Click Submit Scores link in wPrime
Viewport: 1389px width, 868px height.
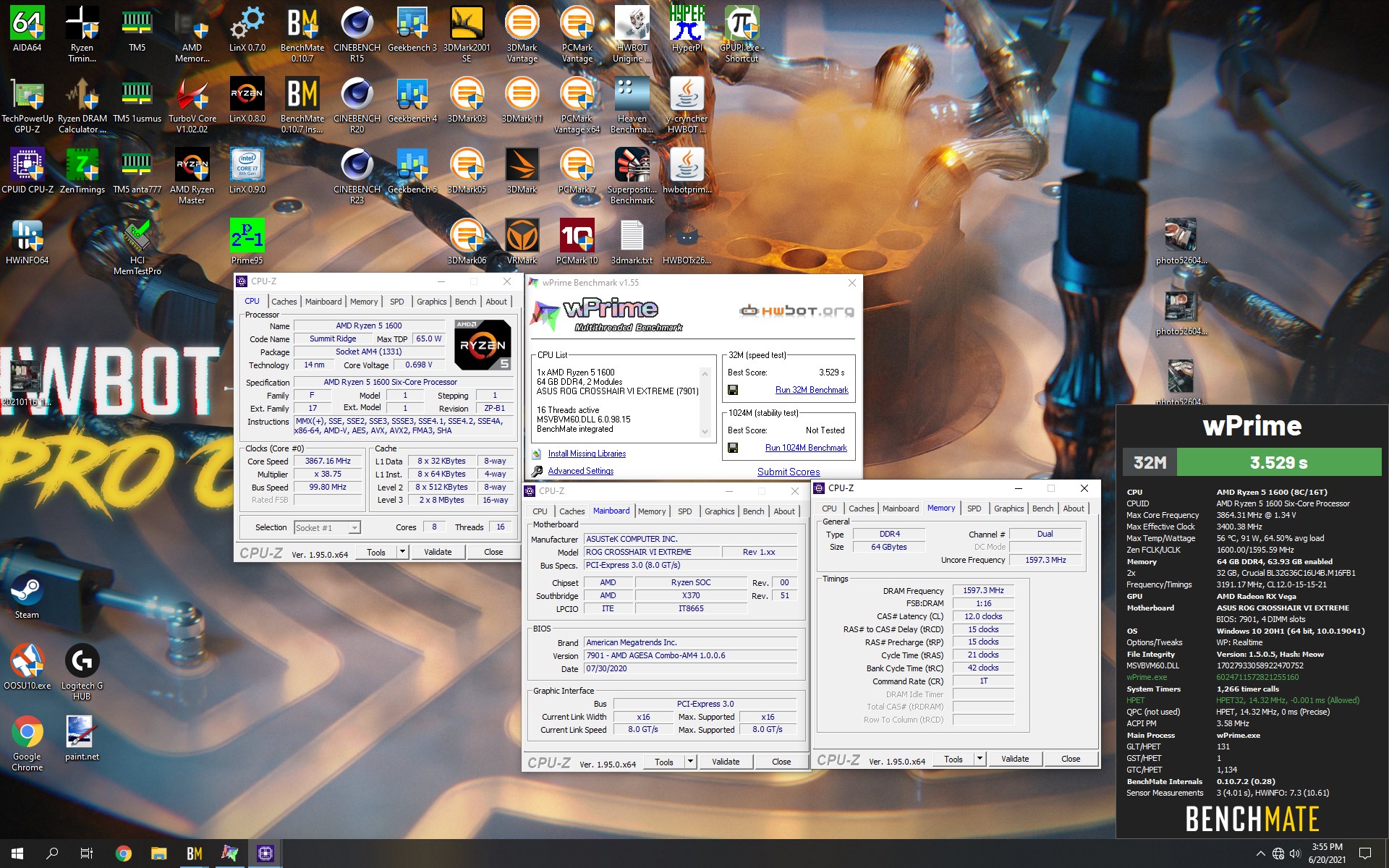pyautogui.click(x=789, y=472)
